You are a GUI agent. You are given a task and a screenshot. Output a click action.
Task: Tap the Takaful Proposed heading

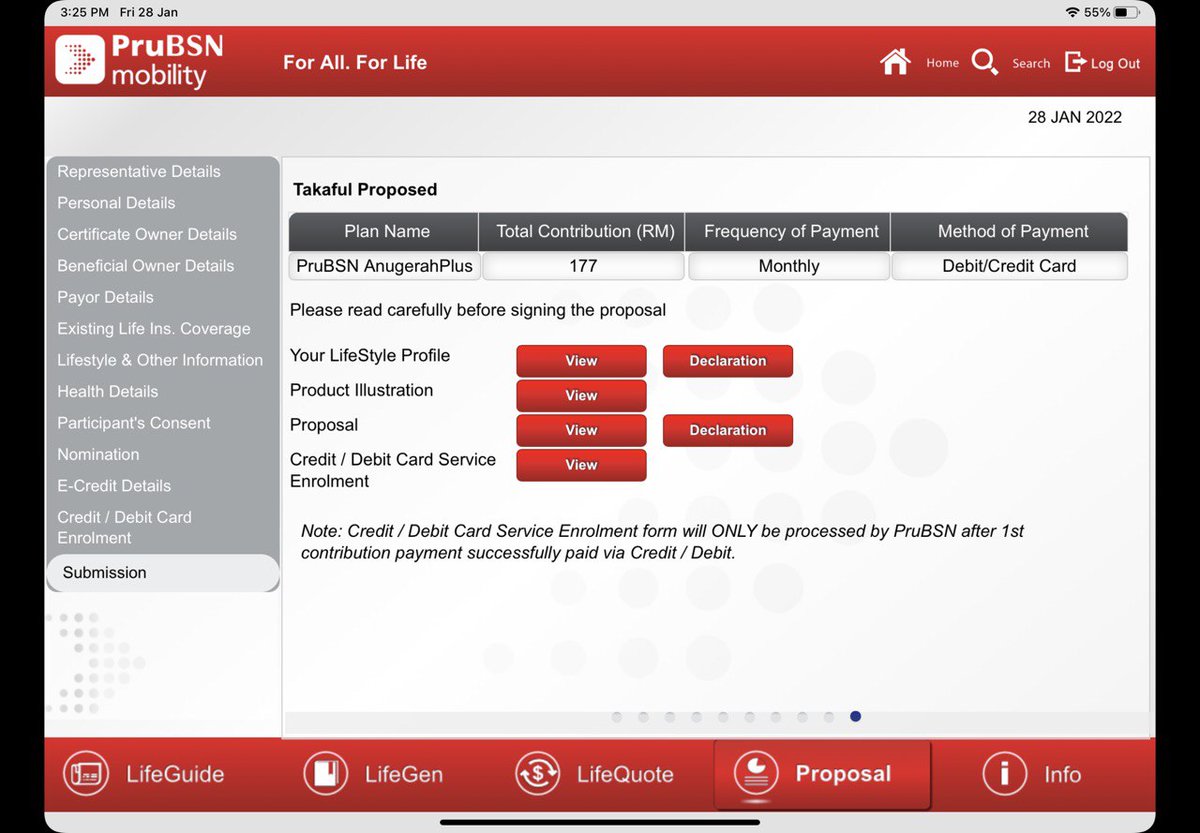pyautogui.click(x=365, y=189)
